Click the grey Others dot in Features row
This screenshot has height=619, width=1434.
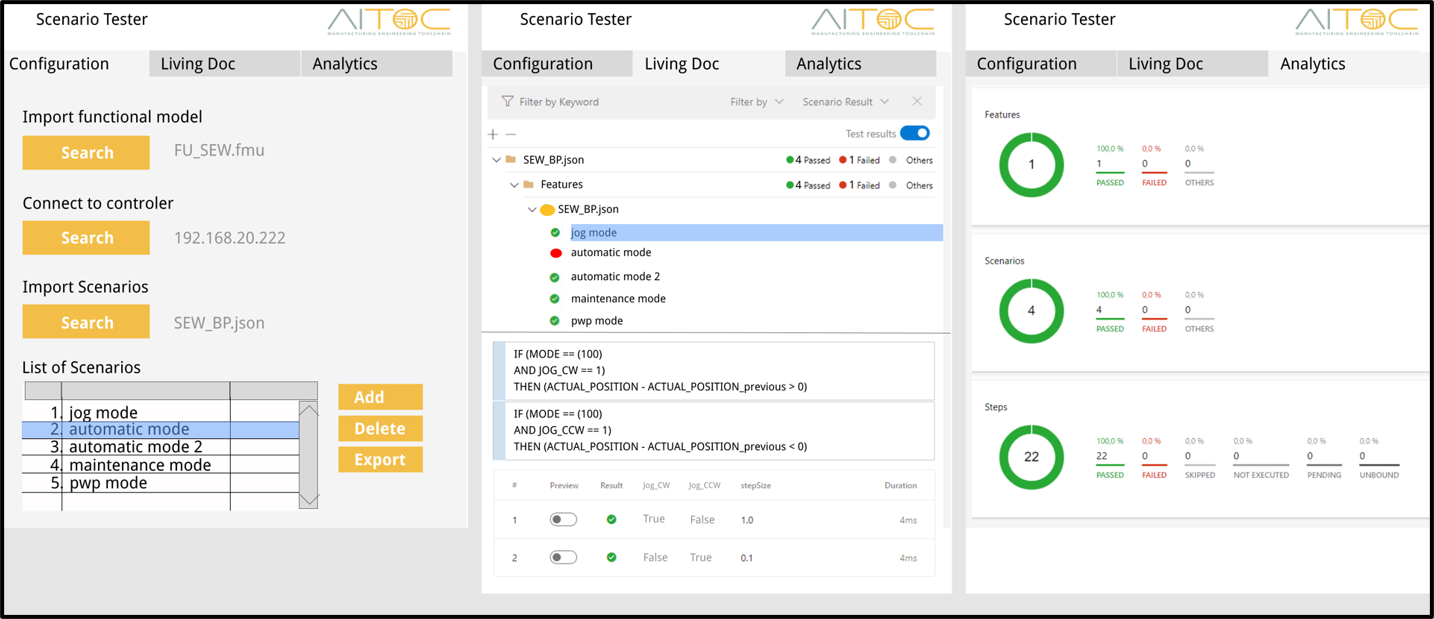(893, 185)
